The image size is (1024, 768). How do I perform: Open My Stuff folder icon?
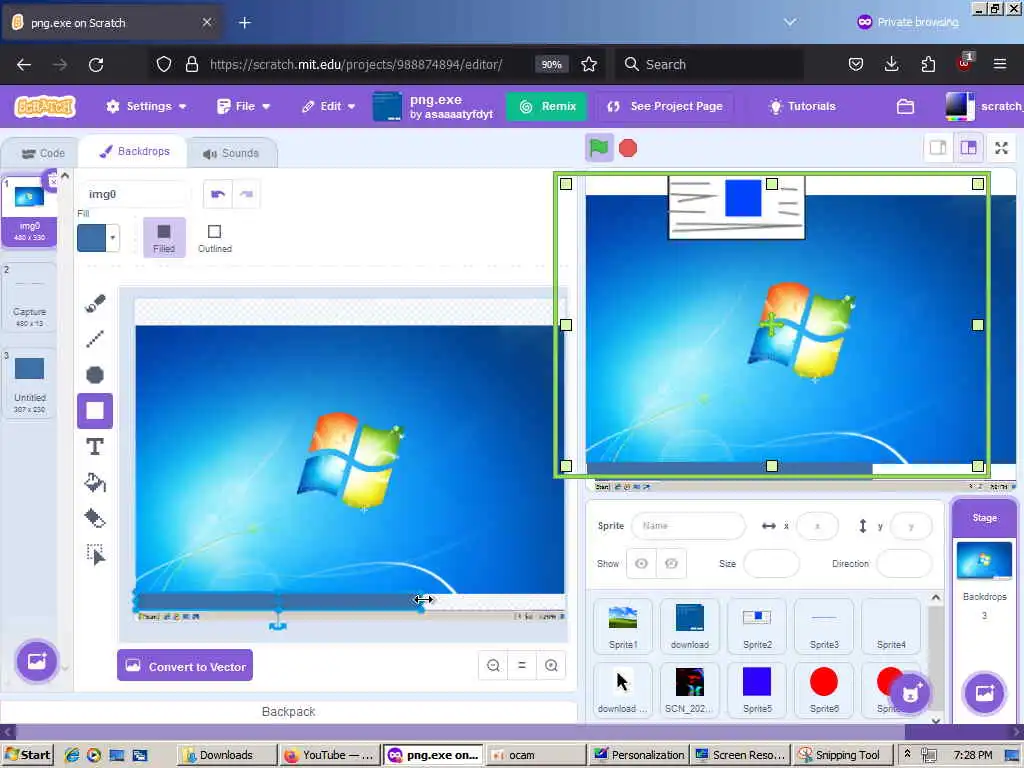point(905,106)
